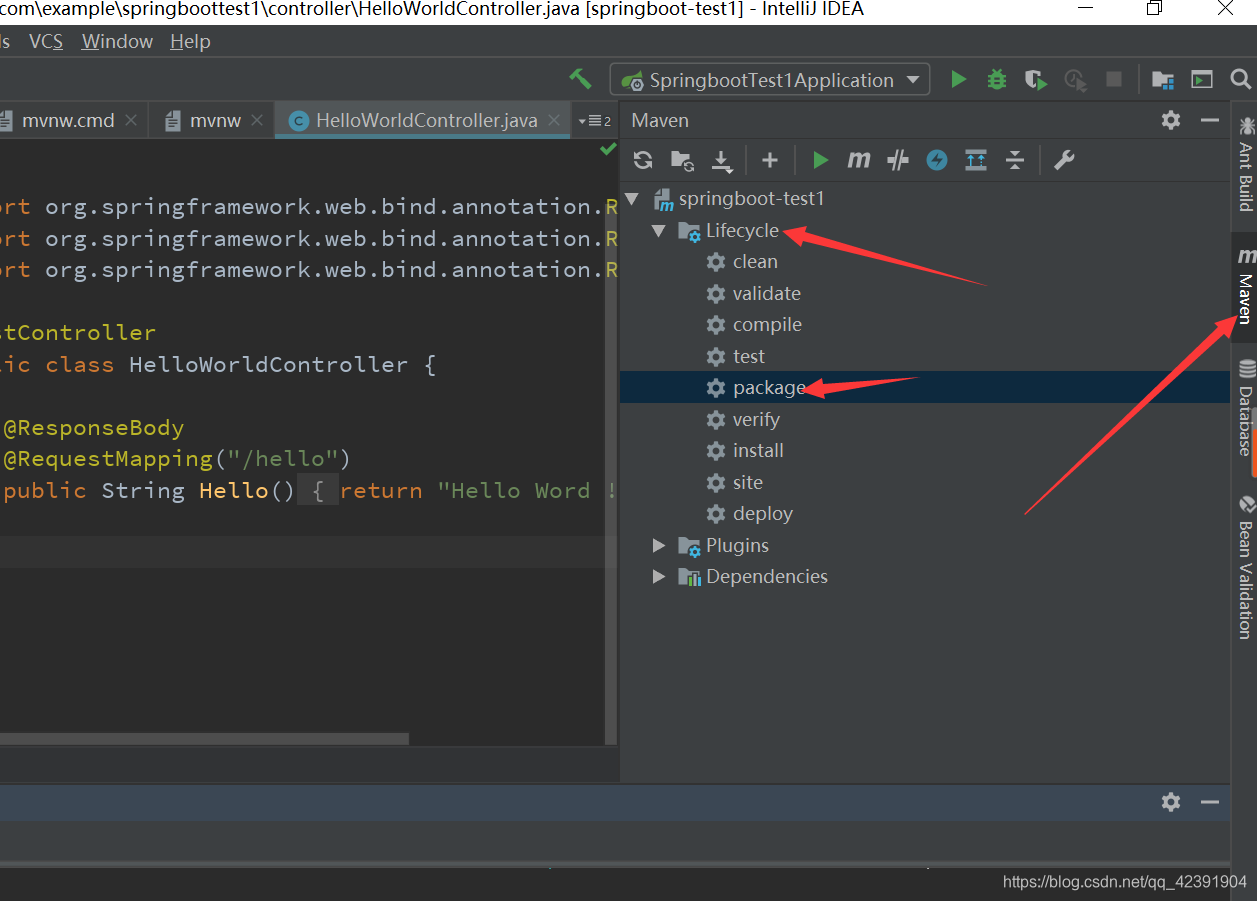Viewport: 1257px width, 901px height.
Task: Toggle Maven Offline Mode blue icon
Action: coord(937,160)
